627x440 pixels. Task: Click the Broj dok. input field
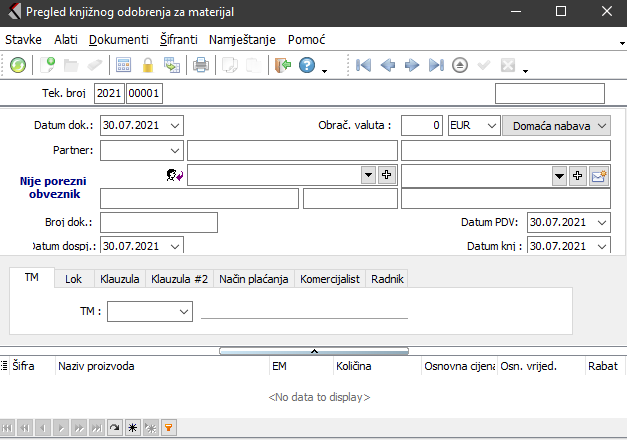pos(158,222)
